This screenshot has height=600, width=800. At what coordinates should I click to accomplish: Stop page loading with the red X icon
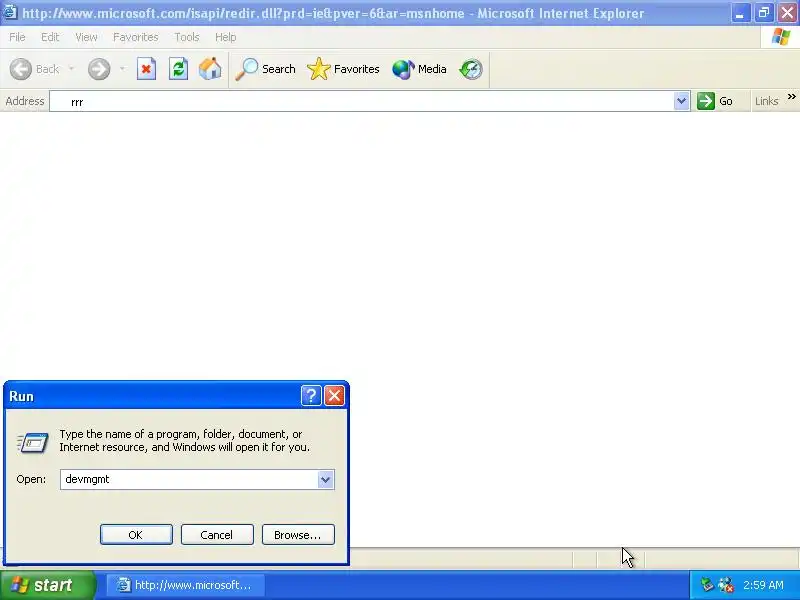[146, 69]
